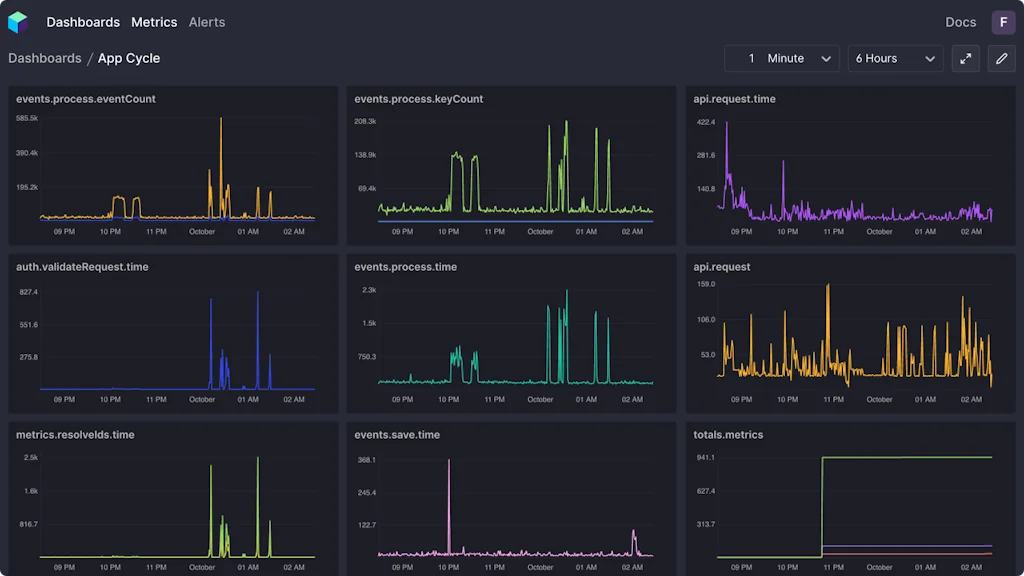Navigate back via the Dashboards breadcrumb
The height and width of the screenshot is (576, 1024).
45,58
